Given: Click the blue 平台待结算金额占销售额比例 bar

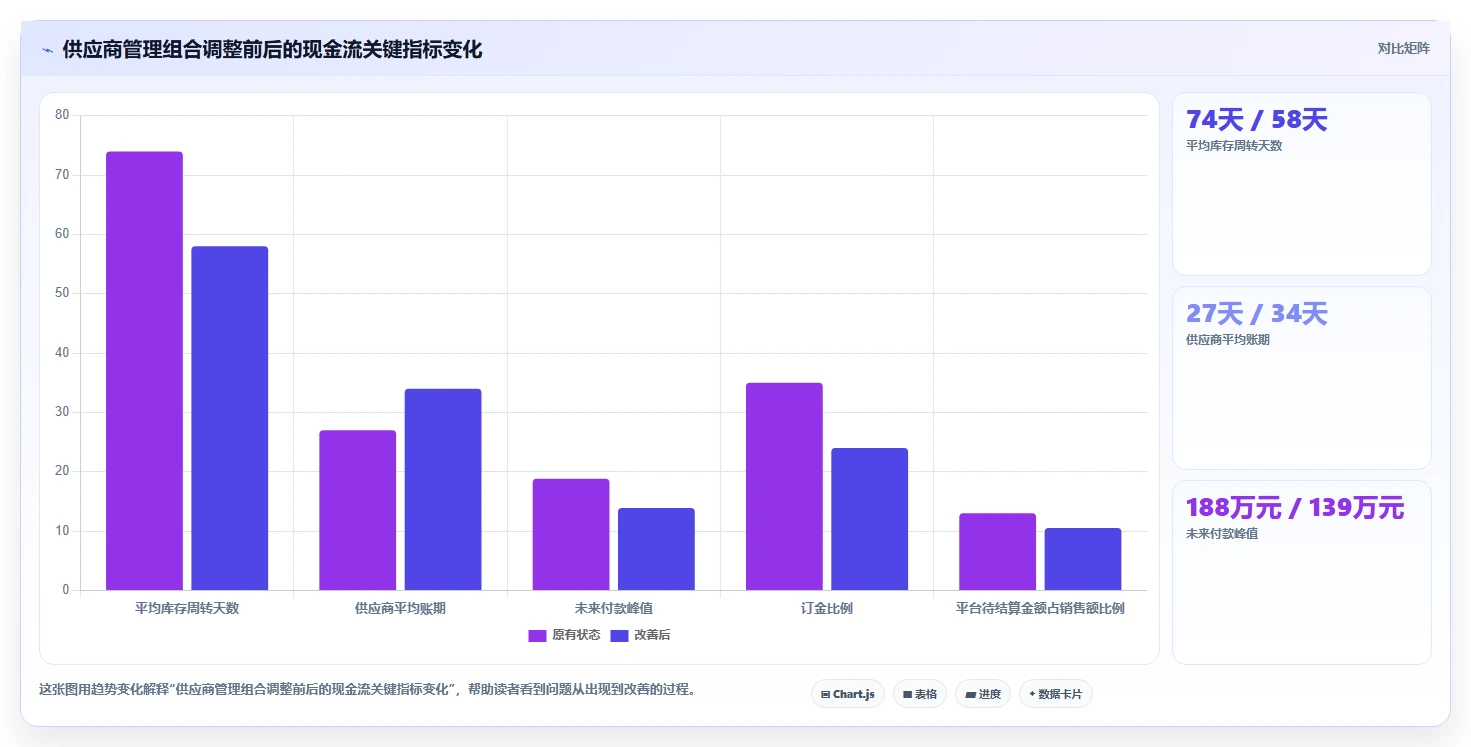Looking at the screenshot, I should 1083,559.
